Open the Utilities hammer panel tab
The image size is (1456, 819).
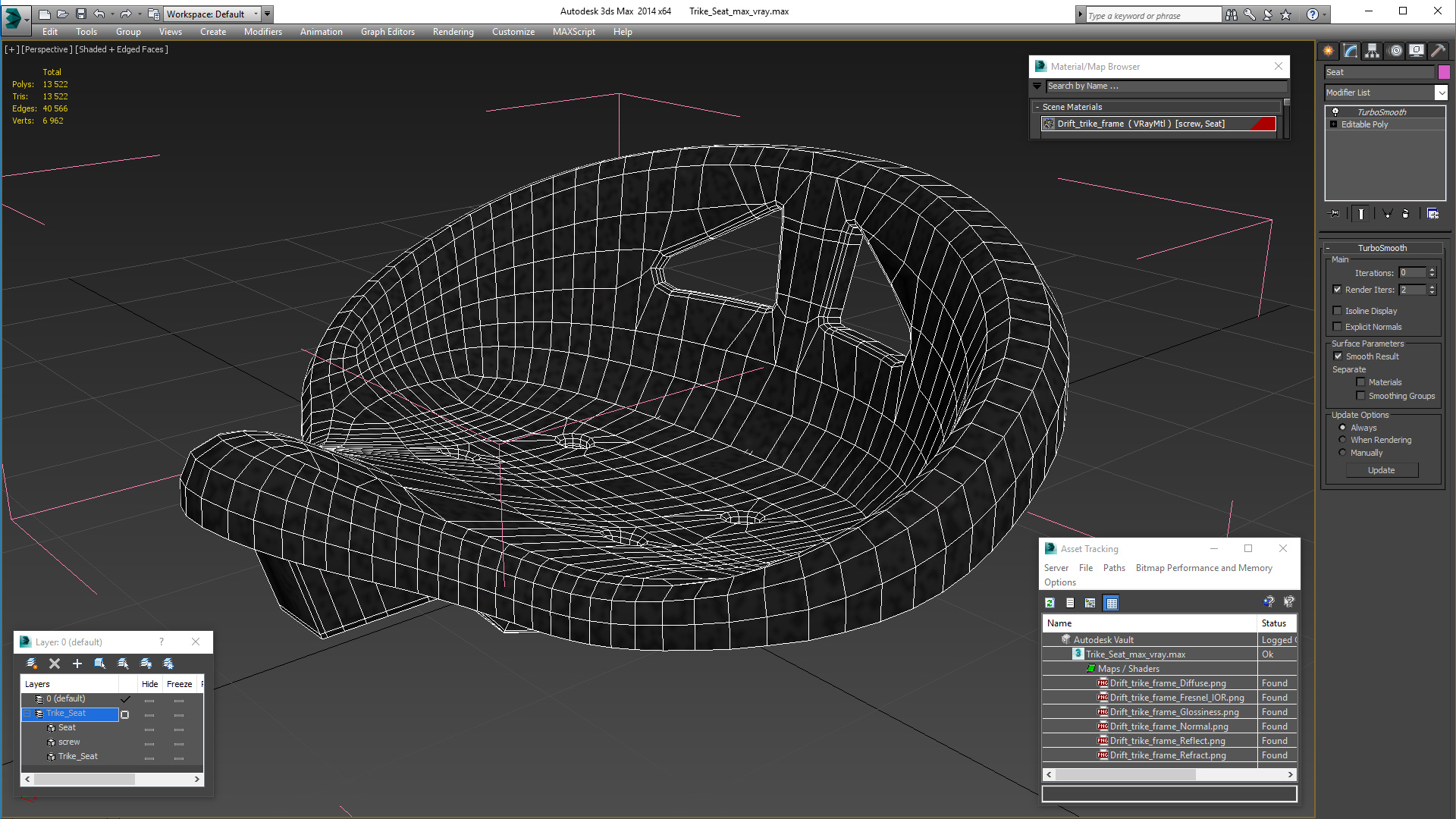pyautogui.click(x=1438, y=51)
